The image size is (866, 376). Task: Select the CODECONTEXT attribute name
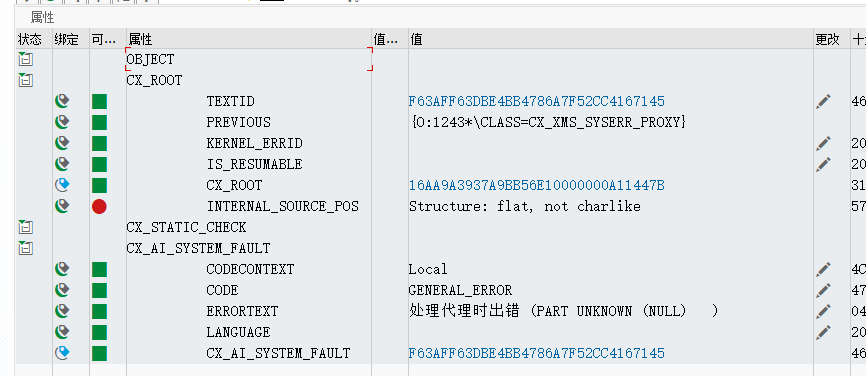click(x=250, y=269)
